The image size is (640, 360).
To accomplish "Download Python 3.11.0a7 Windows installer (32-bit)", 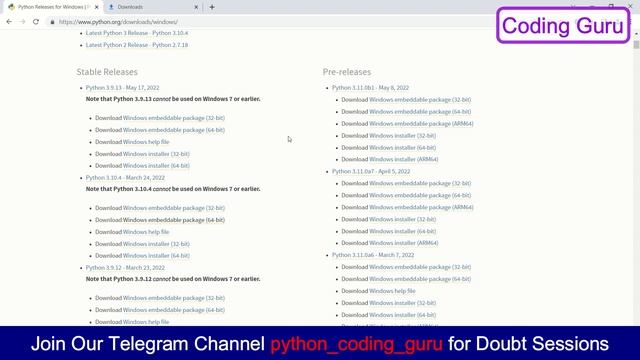I will coord(402,220).
